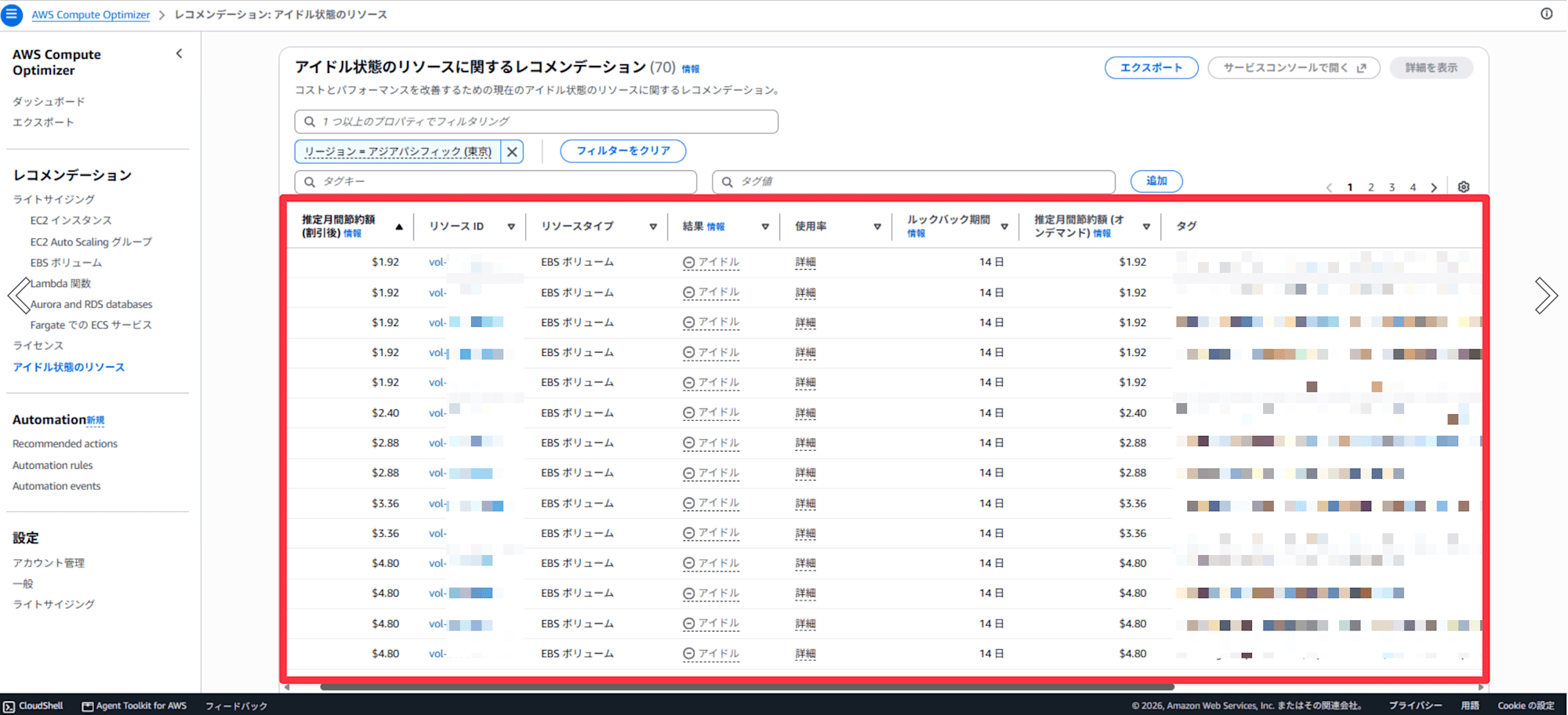Open ライセンス recommendations in the sidebar
1568x715 pixels.
click(x=38, y=345)
